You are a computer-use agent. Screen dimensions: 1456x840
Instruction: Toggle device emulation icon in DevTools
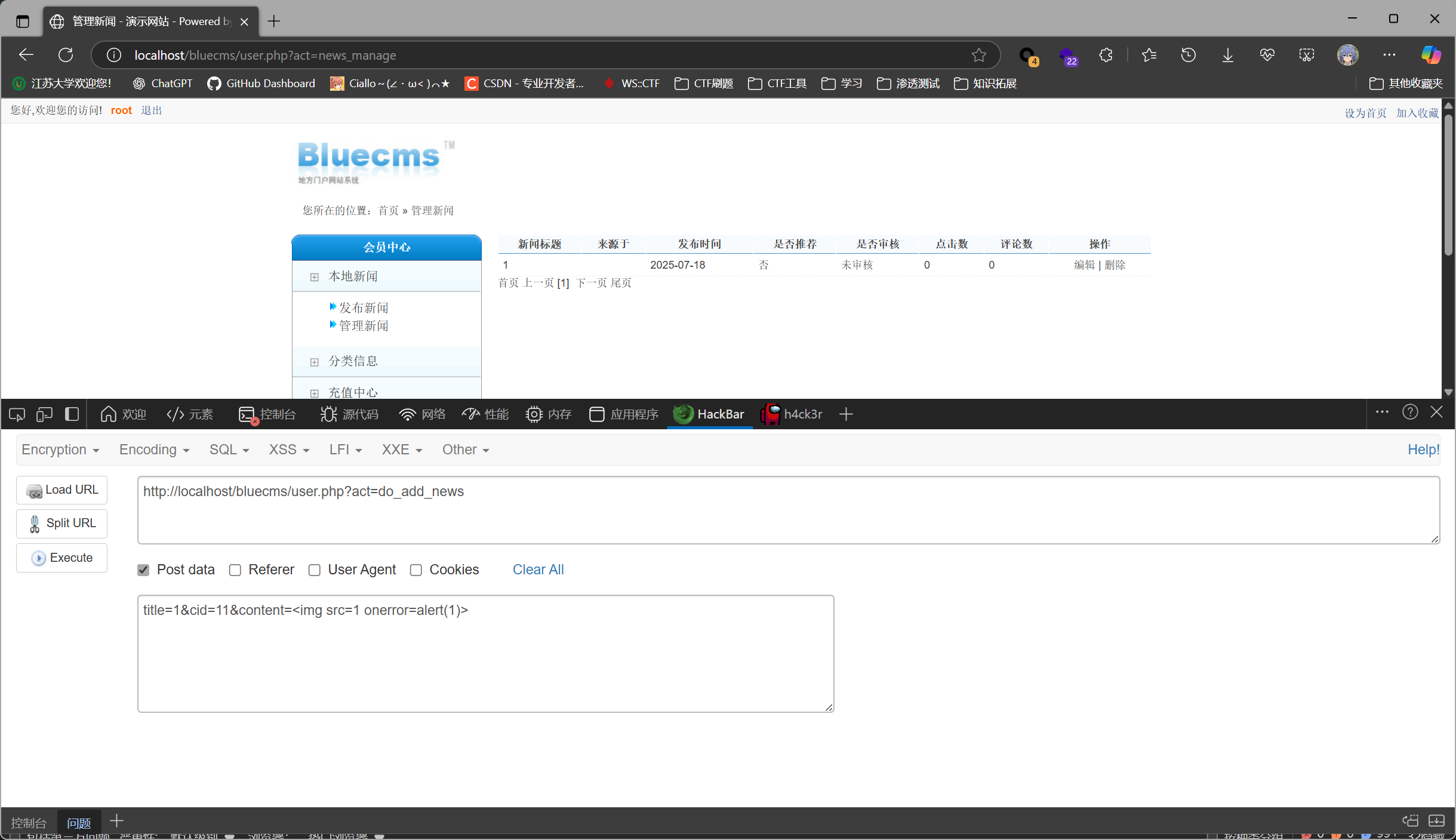(x=44, y=414)
